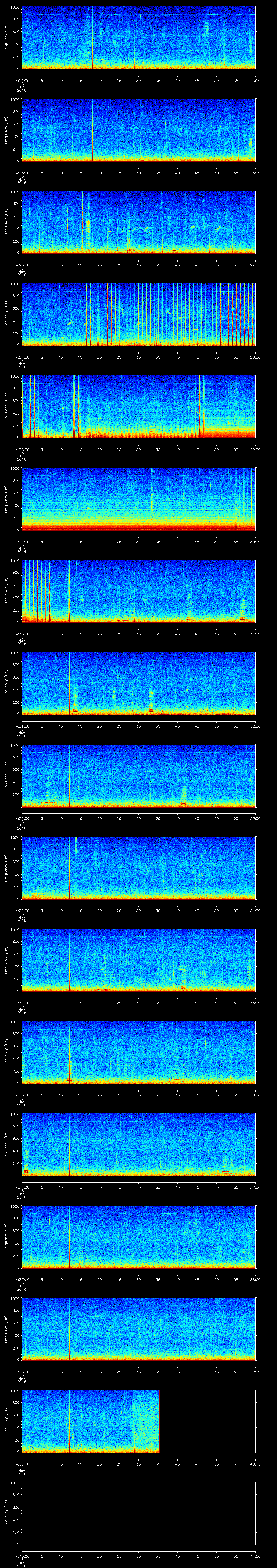Click the 36:00 end time label
The image size is (277, 1568).
[255, 1095]
